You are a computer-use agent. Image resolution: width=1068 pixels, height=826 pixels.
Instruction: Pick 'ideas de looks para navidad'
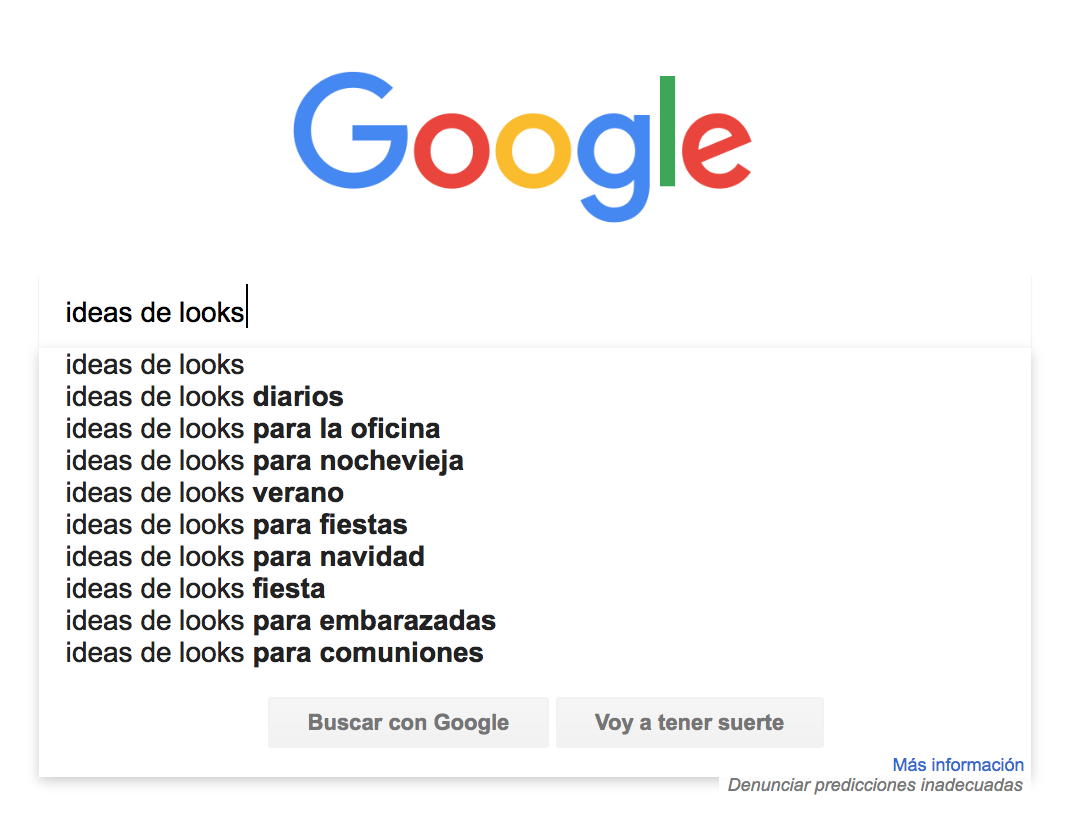(535, 557)
